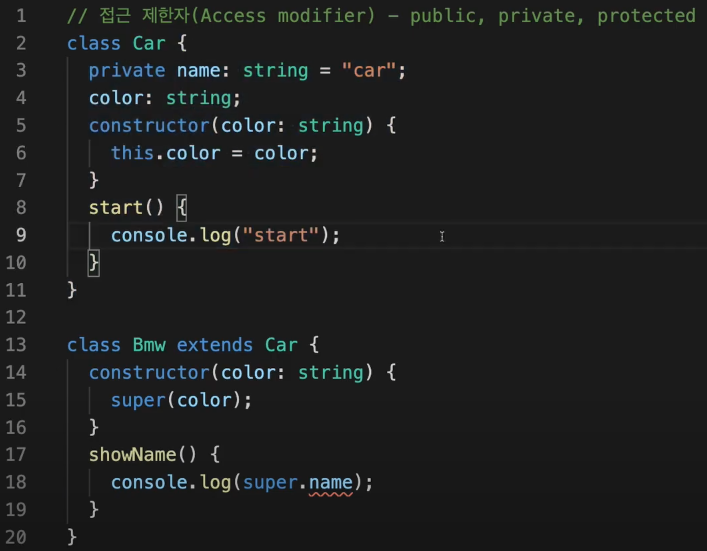The image size is (707, 551).
Task: Click the class name 'Bmw' on line 13
Action: (149, 345)
